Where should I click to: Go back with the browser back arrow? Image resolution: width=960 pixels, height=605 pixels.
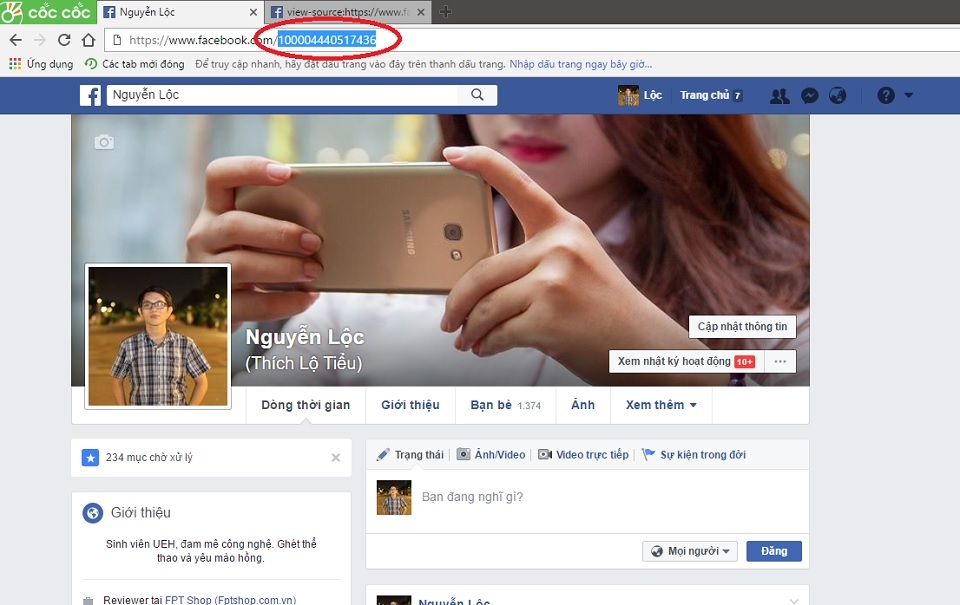[x=15, y=40]
